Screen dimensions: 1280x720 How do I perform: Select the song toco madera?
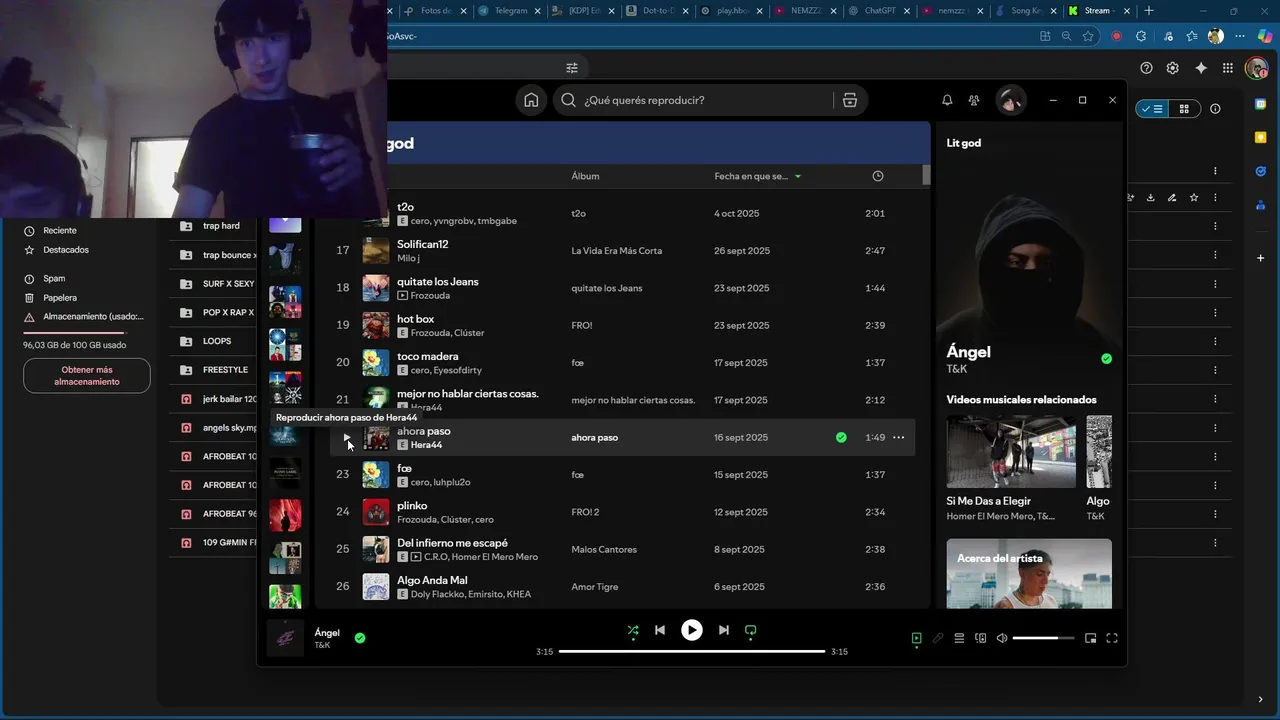coord(427,356)
